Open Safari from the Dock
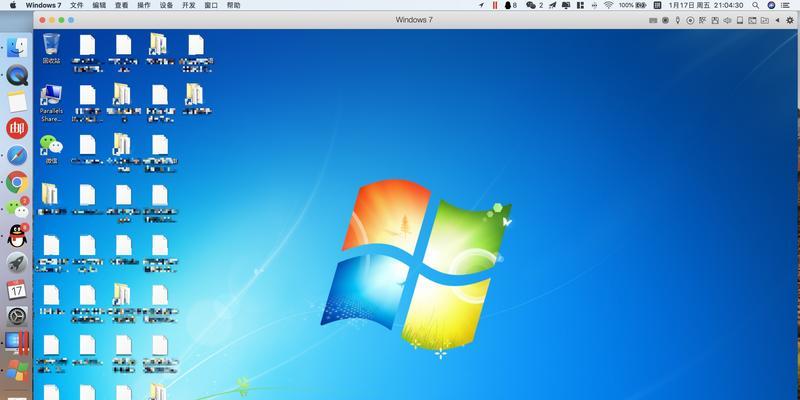800x400 pixels. 17,156
